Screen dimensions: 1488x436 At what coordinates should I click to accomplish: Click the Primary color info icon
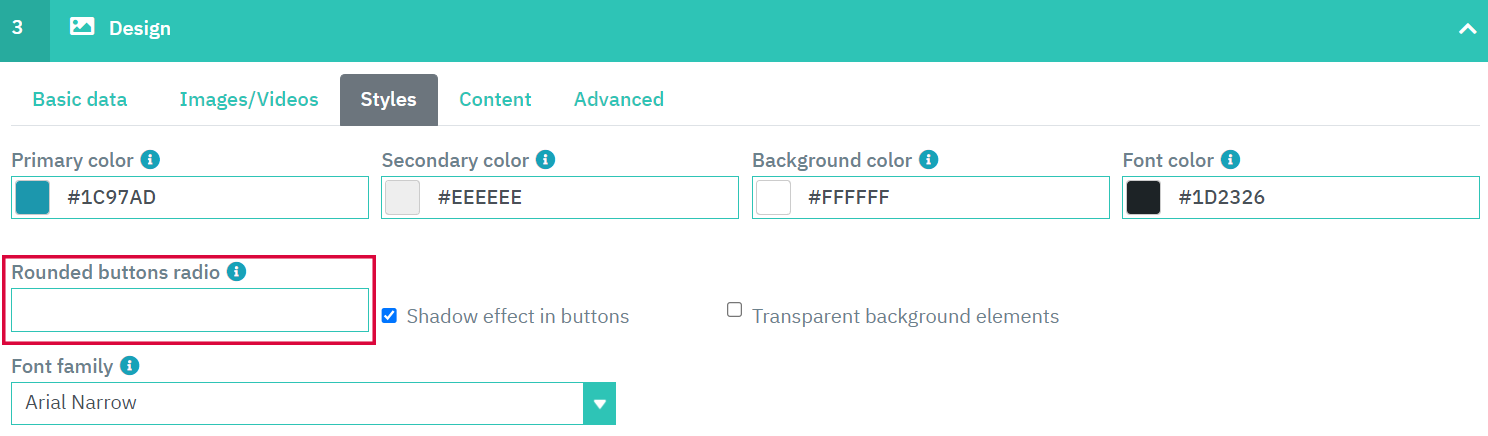pos(151,160)
